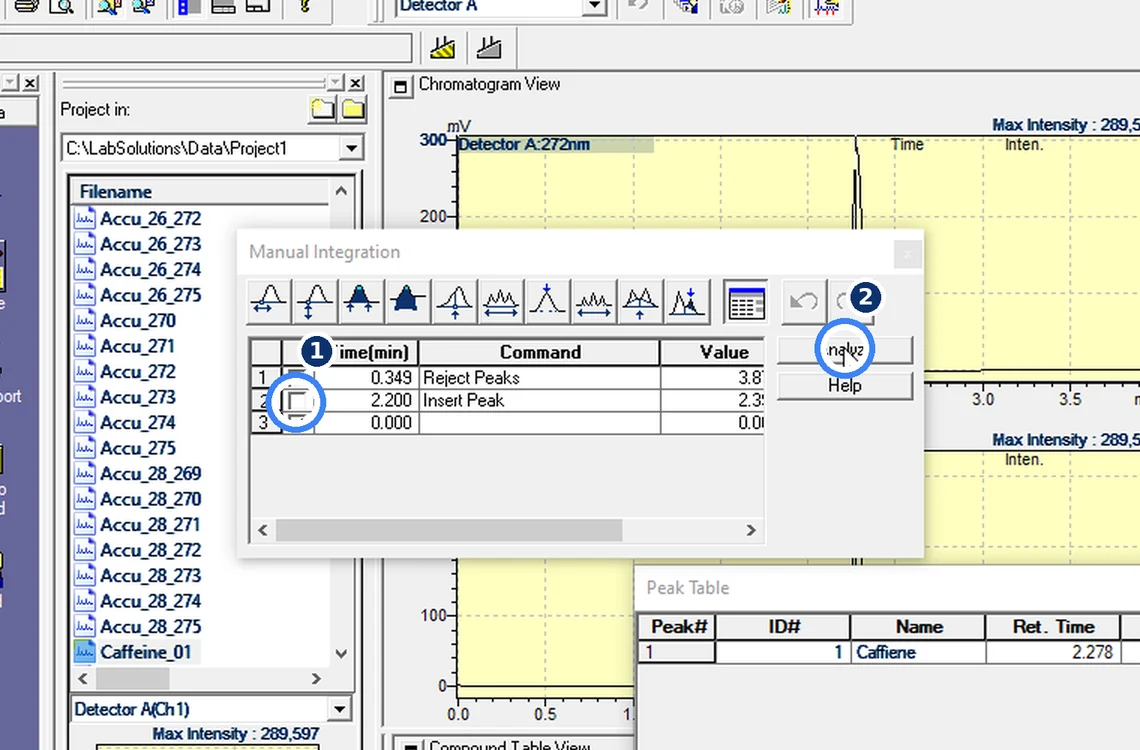The height and width of the screenshot is (750, 1140).
Task: Click the pale folder icon beside Project in
Action: (322, 110)
